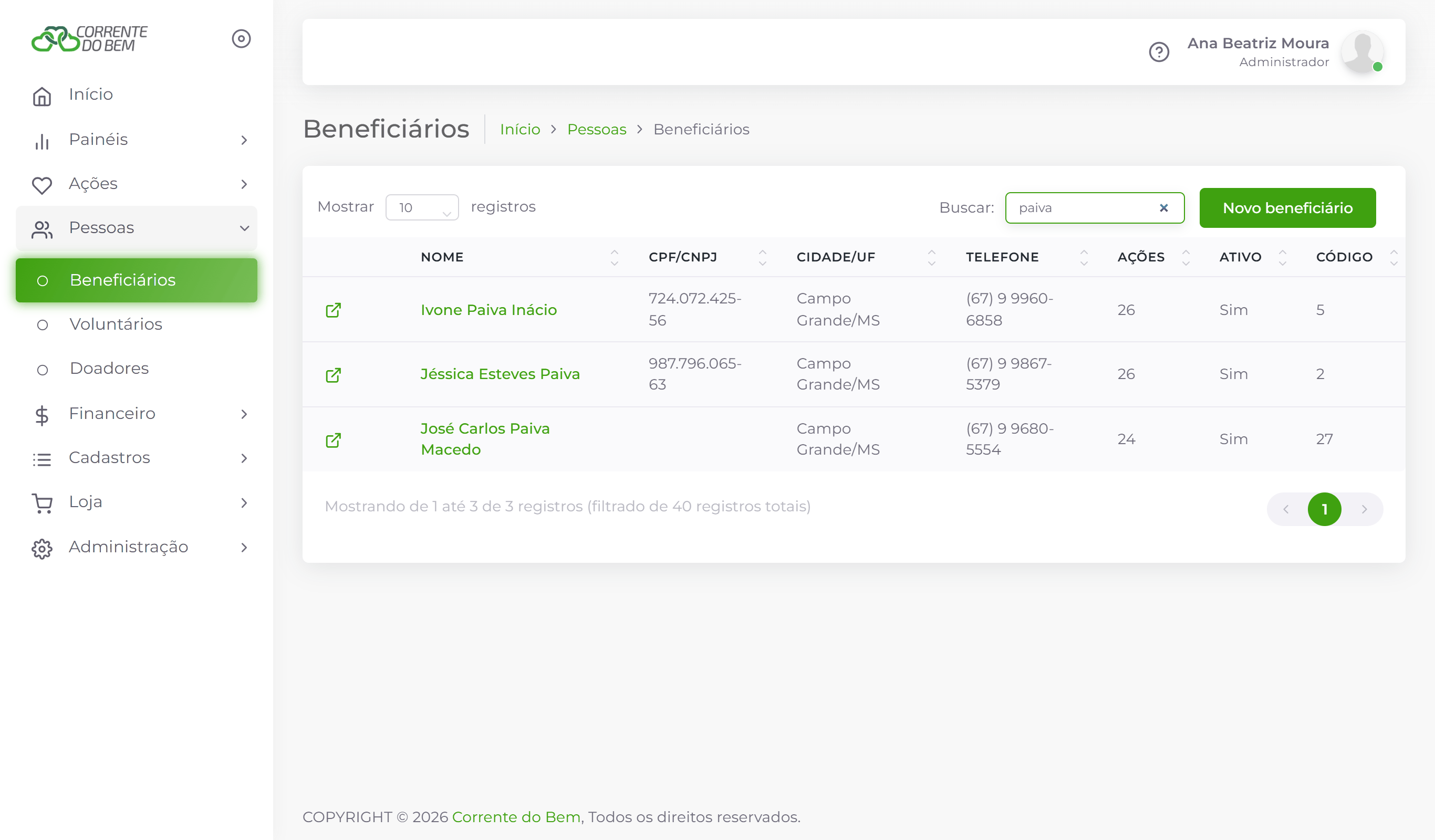This screenshot has width=1435, height=840.
Task: Open the Ivone Paiva Inácio name link
Action: click(x=488, y=310)
